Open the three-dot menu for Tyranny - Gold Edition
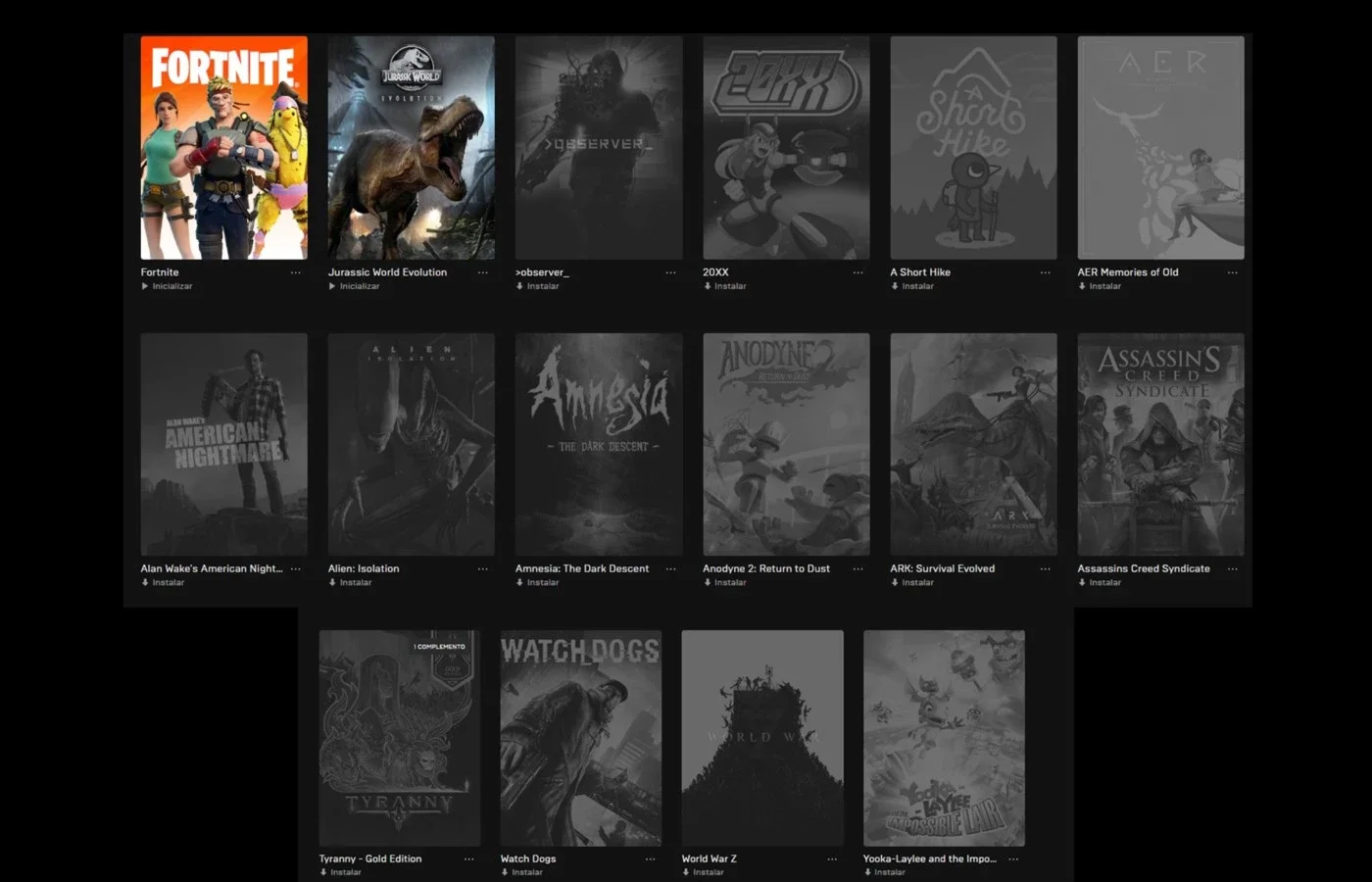This screenshot has height=882, width=1372. tap(468, 859)
